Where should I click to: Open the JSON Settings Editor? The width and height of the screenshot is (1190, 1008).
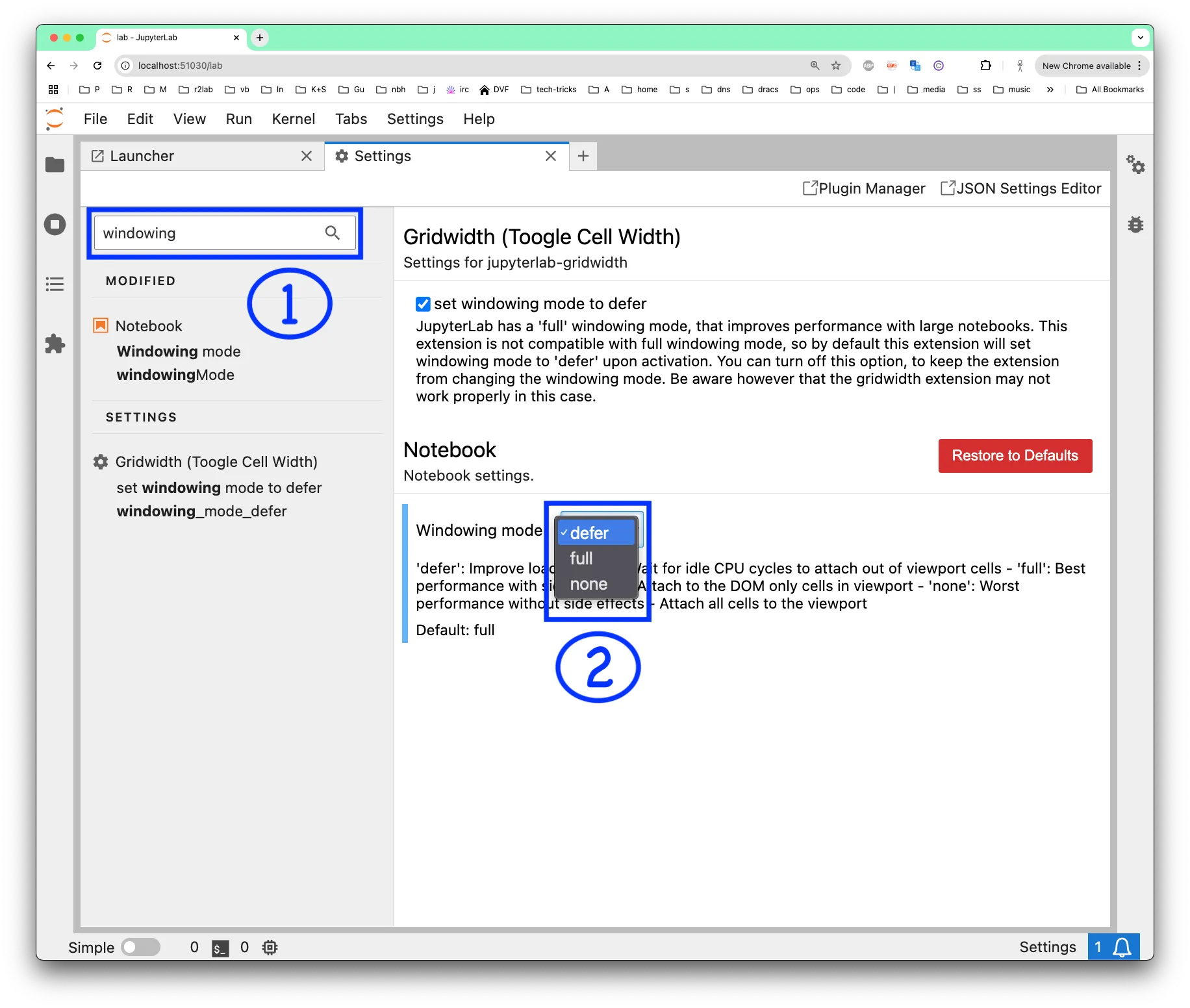[1020, 188]
